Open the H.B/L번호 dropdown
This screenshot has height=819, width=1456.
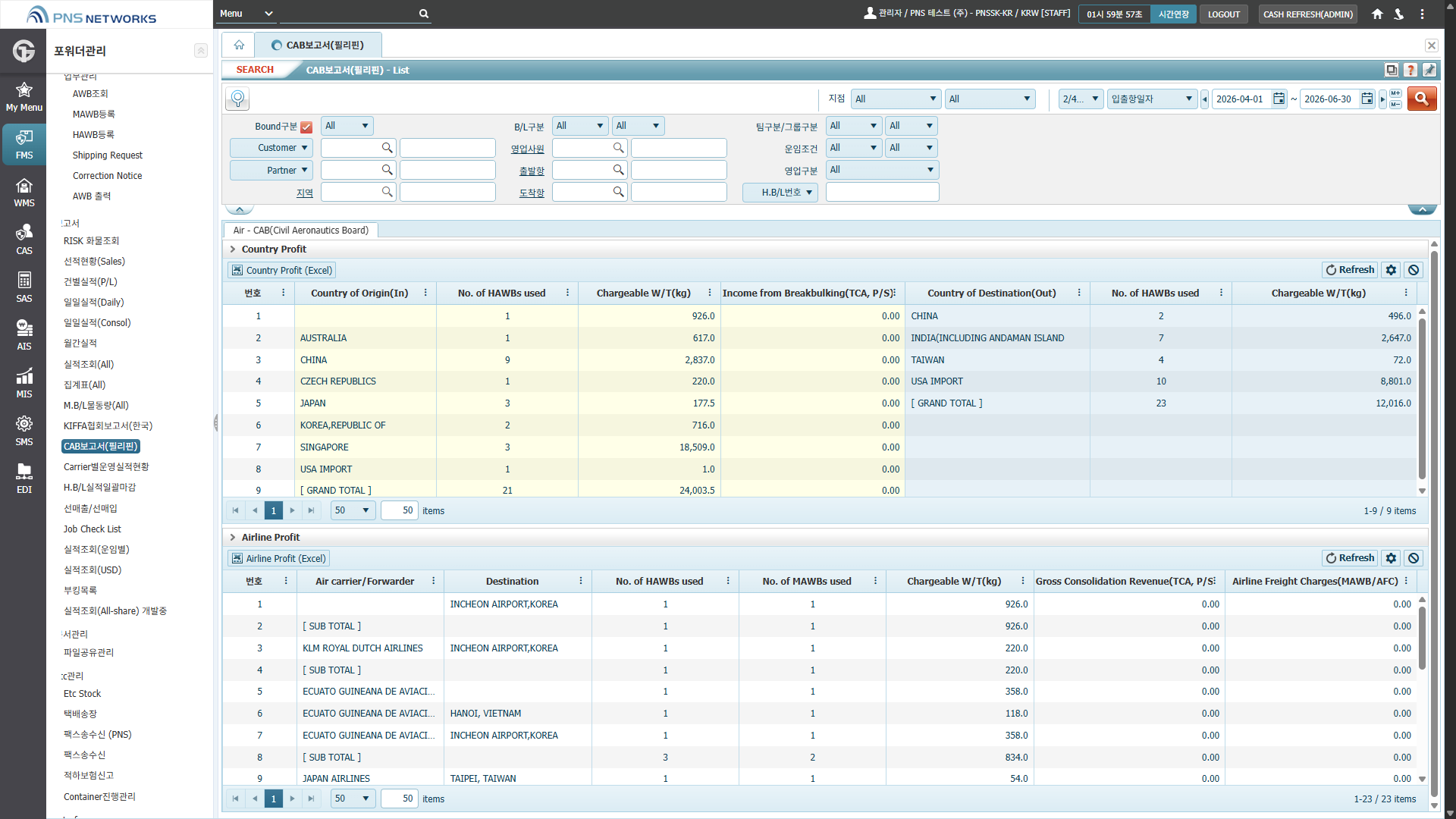pyautogui.click(x=780, y=193)
